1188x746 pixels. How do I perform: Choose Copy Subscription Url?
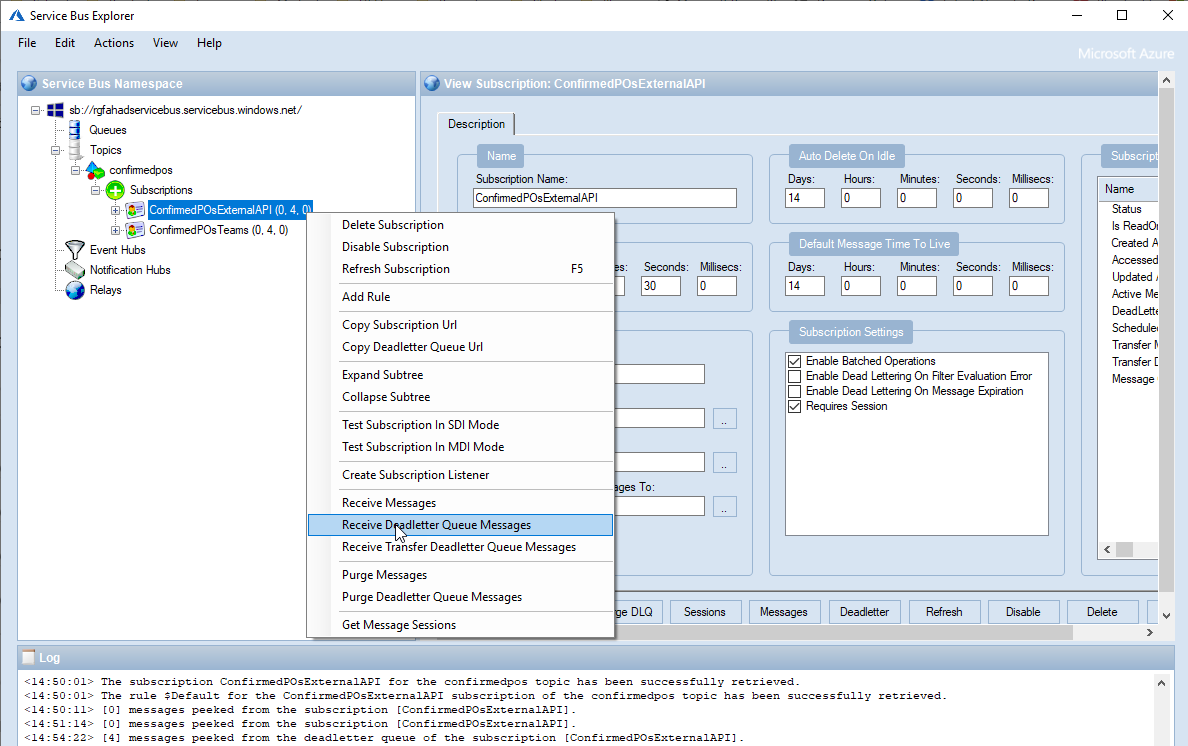pos(461,325)
